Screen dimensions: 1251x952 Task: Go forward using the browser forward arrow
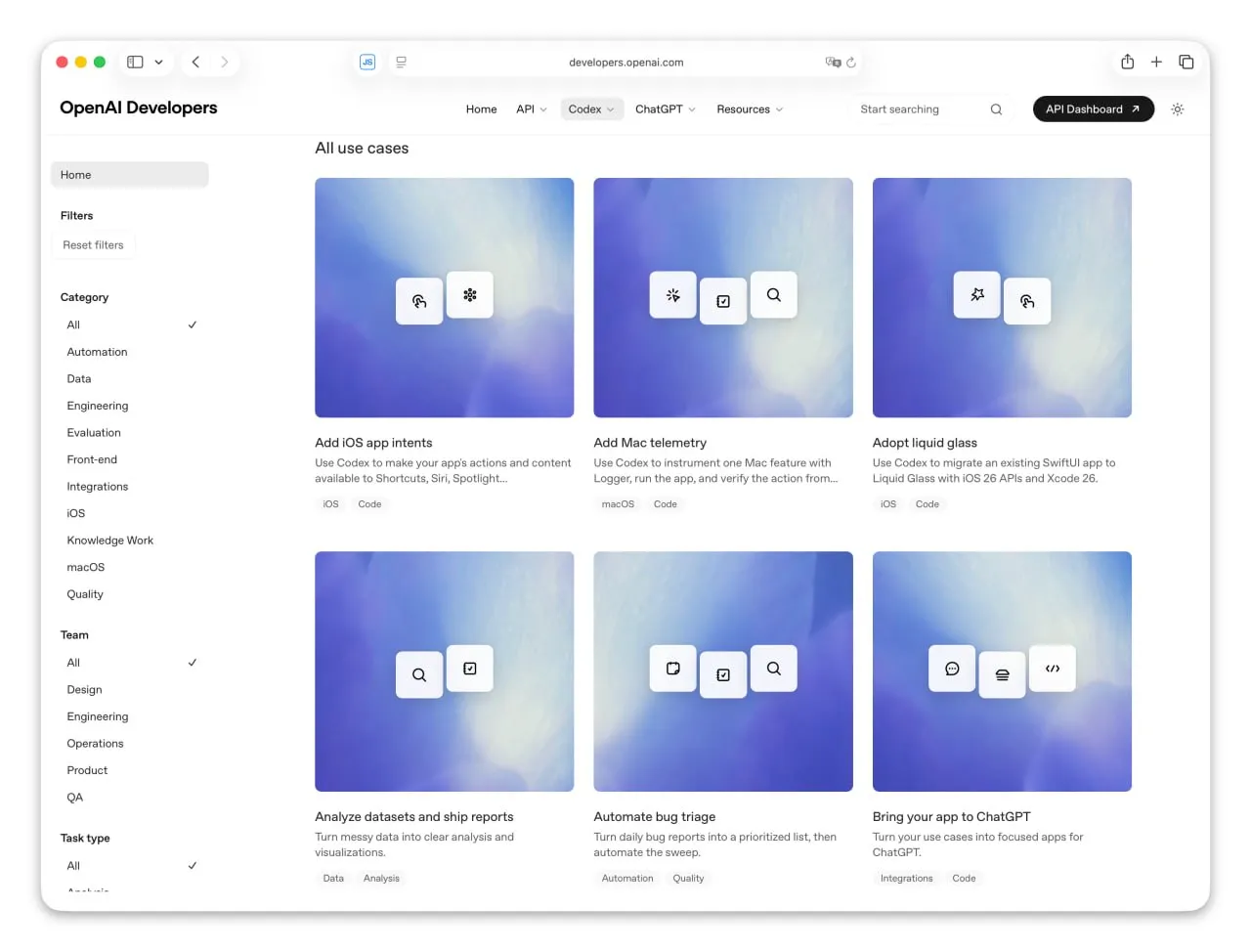pyautogui.click(x=225, y=62)
